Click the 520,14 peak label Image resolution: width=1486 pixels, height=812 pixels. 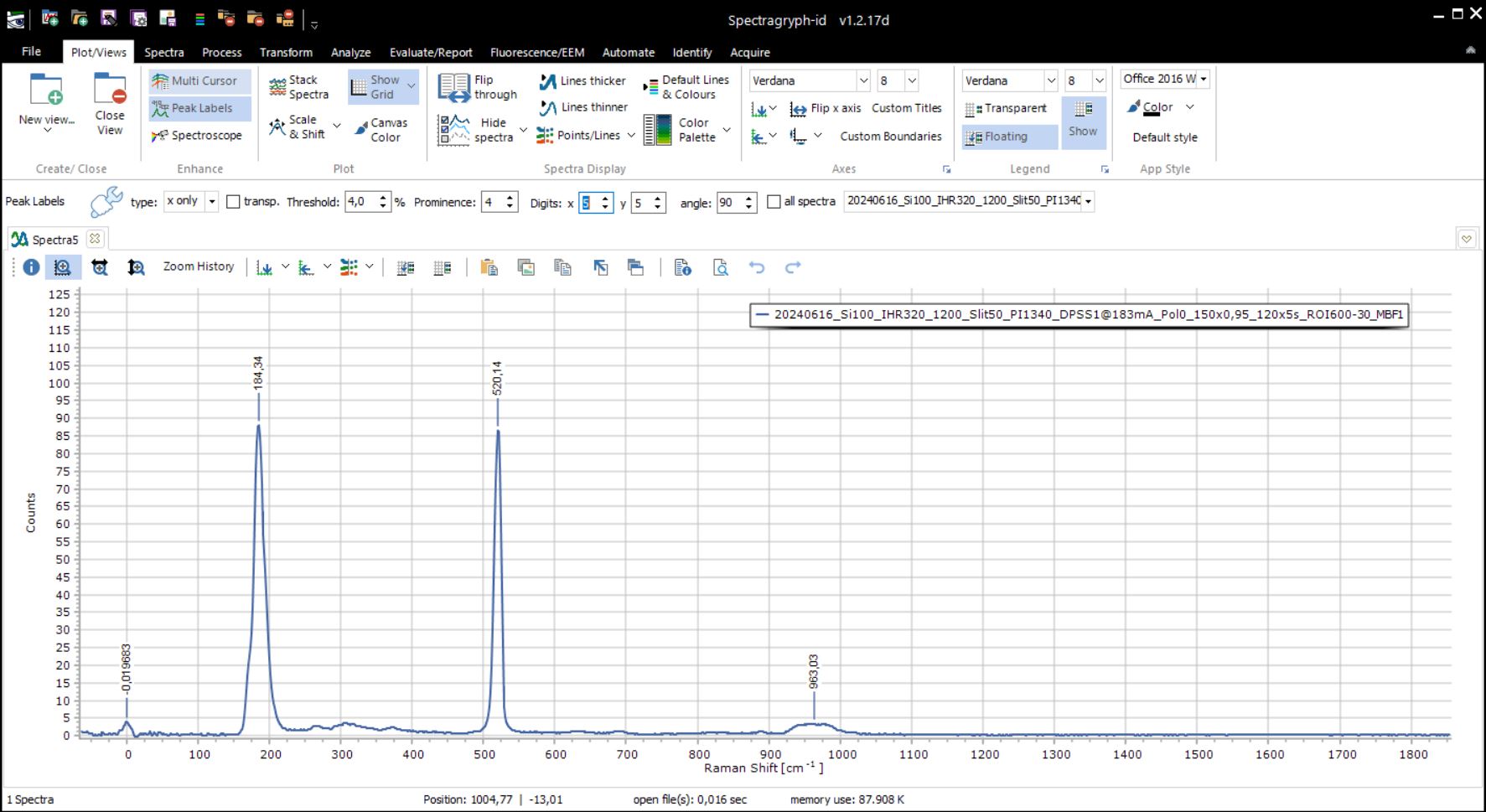(x=497, y=378)
